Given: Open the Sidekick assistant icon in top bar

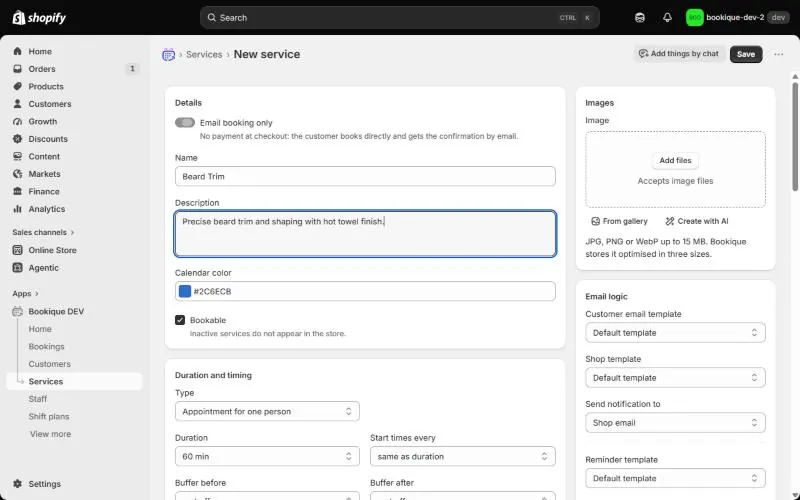Looking at the screenshot, I should [640, 18].
